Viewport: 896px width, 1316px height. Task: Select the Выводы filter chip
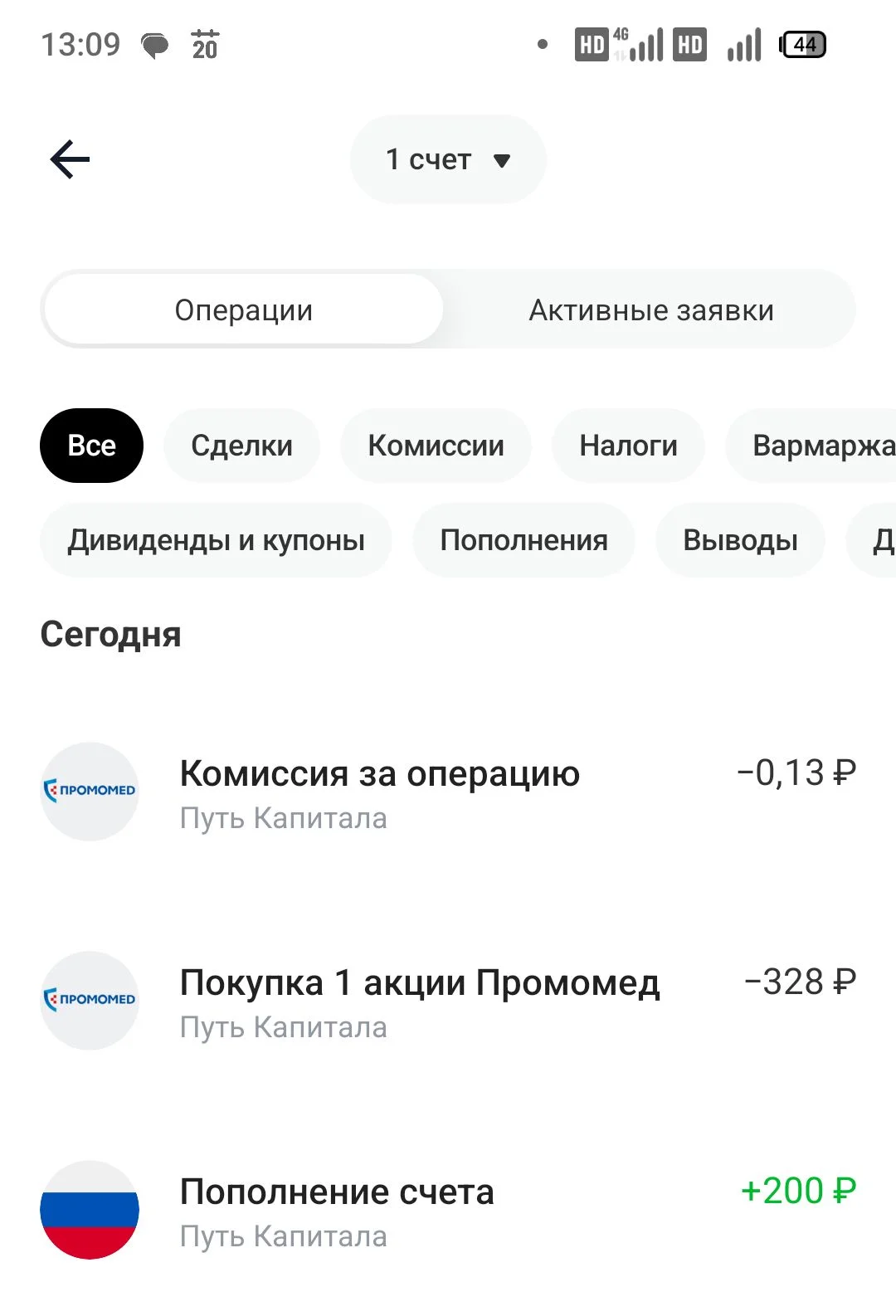coord(740,540)
